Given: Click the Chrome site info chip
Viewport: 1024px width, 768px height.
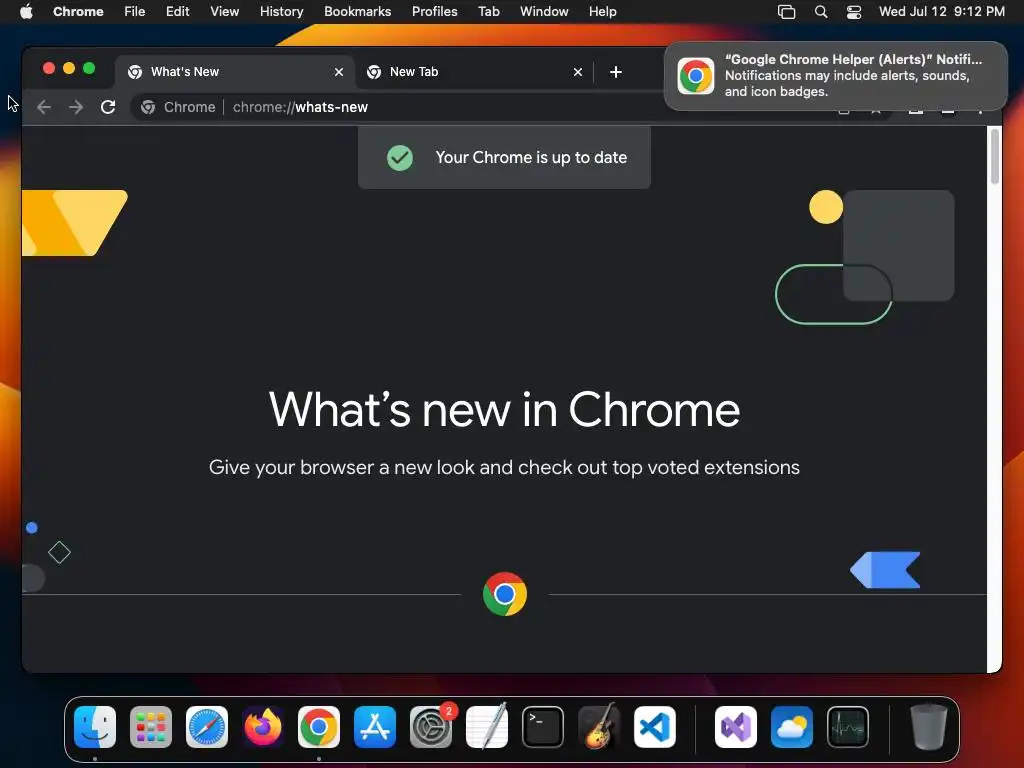Looking at the screenshot, I should pos(178,107).
